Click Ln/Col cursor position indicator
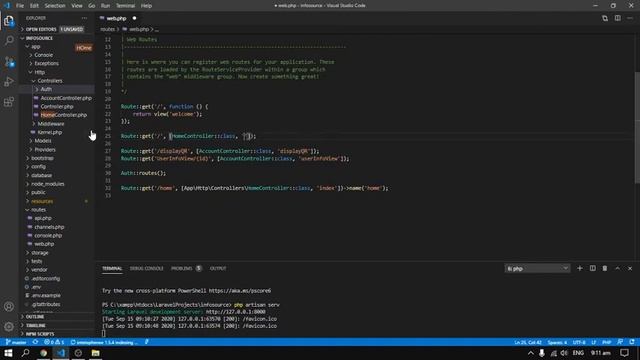 528,342
